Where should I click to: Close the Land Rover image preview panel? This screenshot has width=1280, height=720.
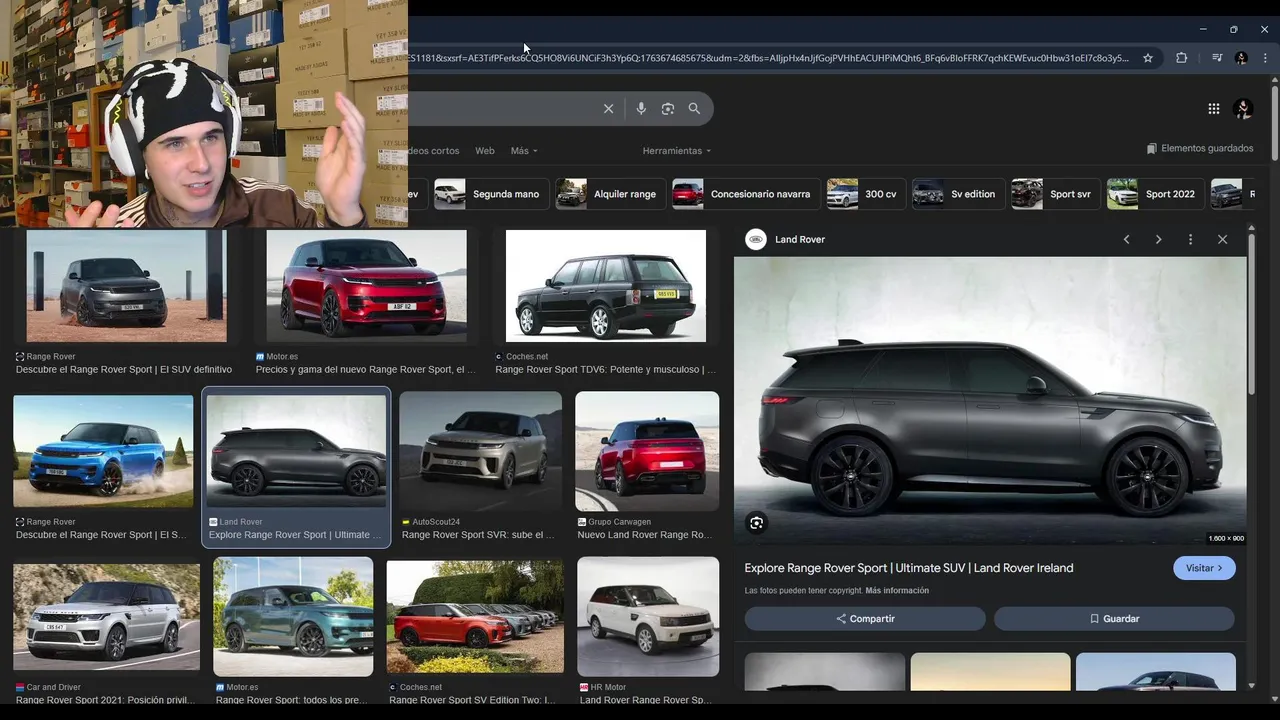pos(1222,240)
